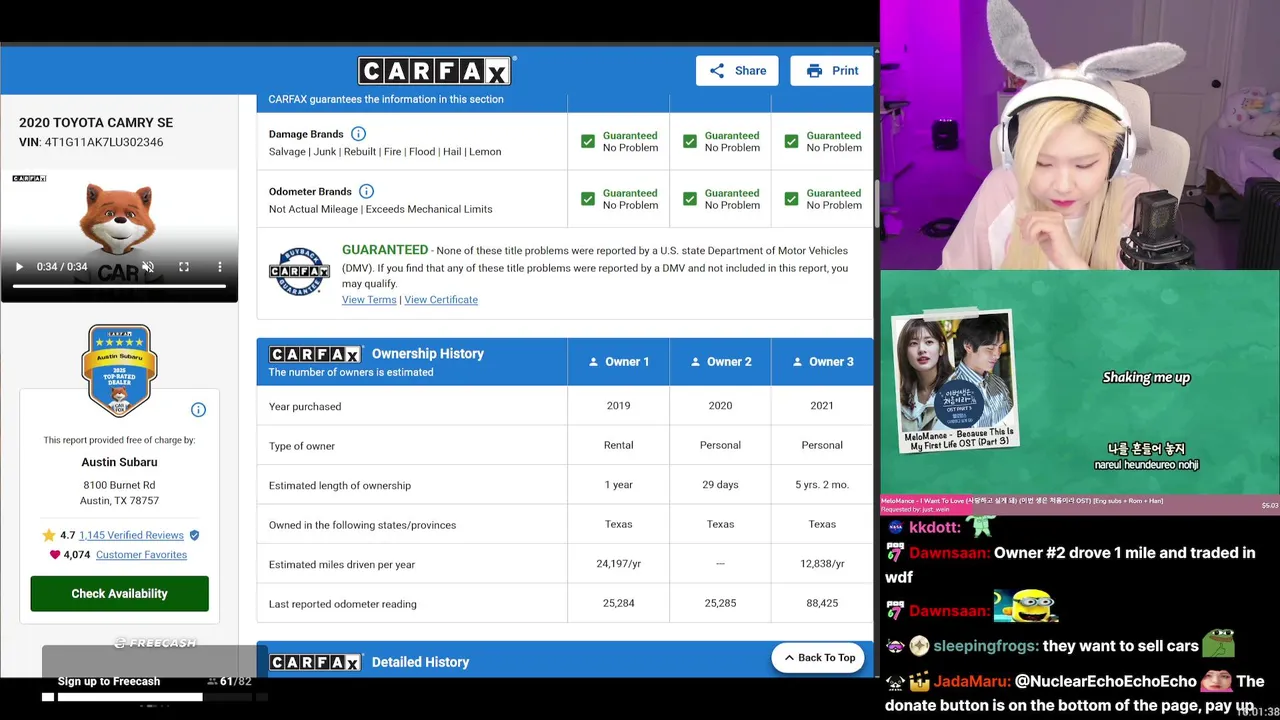Click Owner 2 Odometer Brands guaranteed checkmark
This screenshot has height=720, width=1280.
pos(690,199)
